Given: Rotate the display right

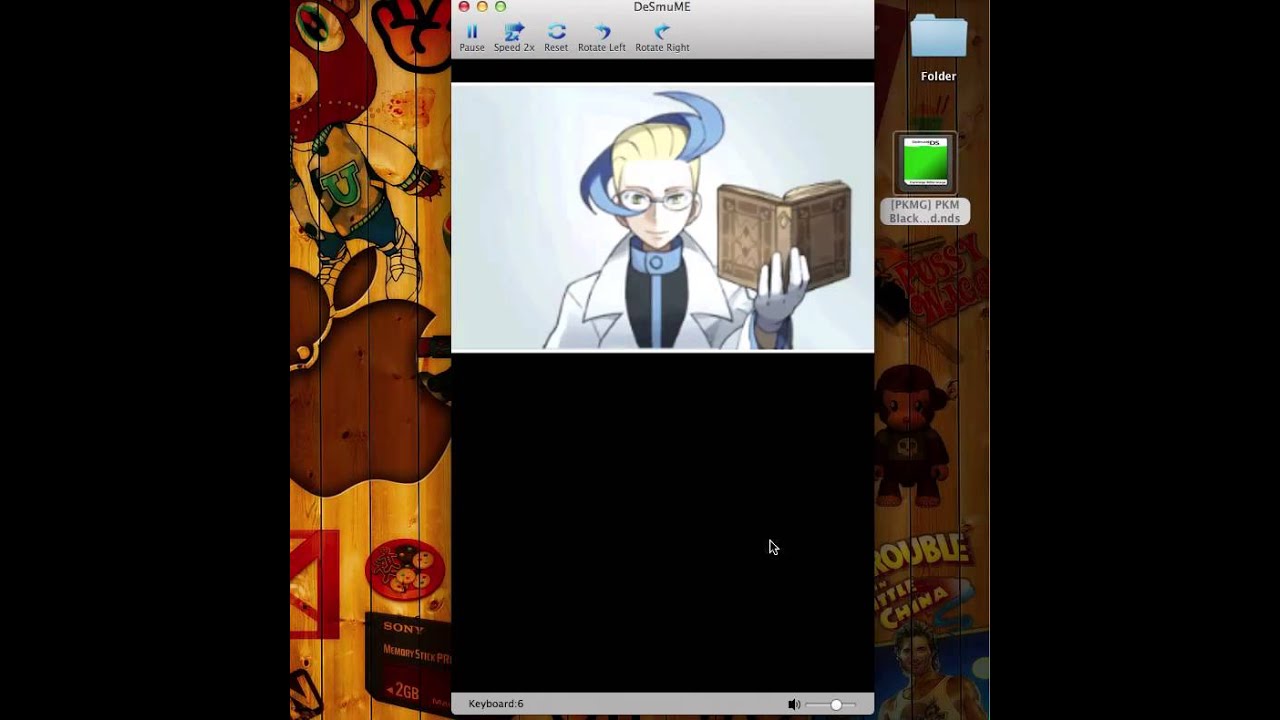Looking at the screenshot, I should click(662, 38).
